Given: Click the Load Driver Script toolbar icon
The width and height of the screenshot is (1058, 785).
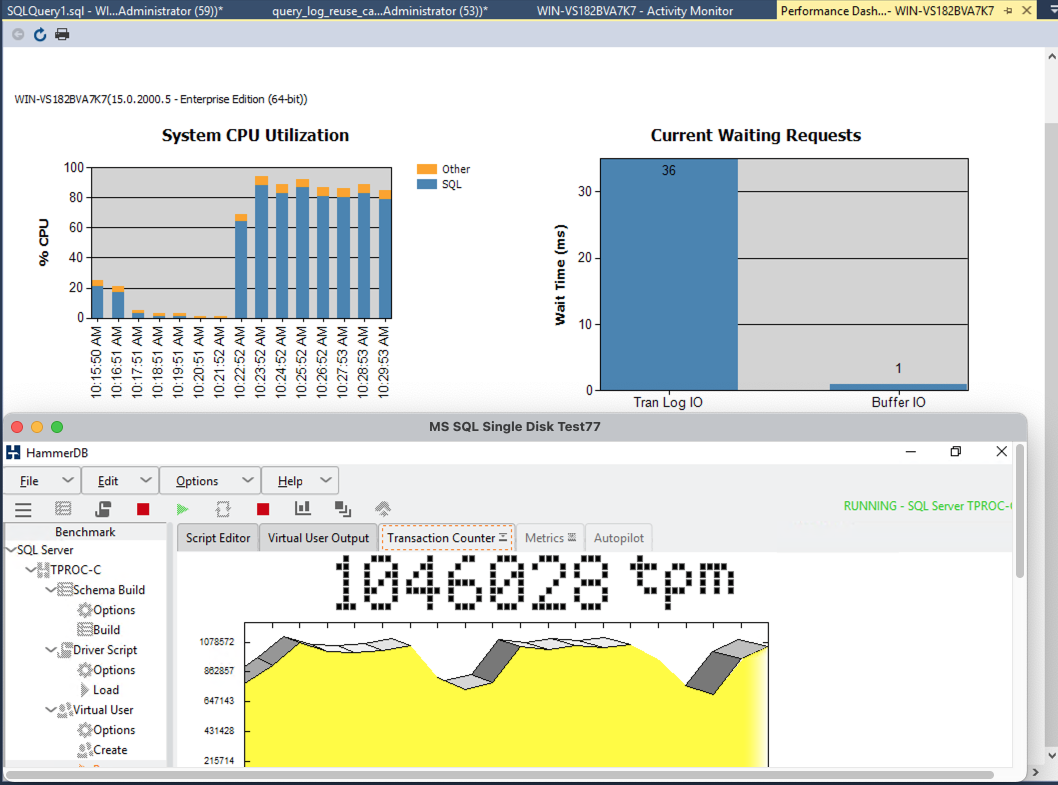Looking at the screenshot, I should pos(103,509).
